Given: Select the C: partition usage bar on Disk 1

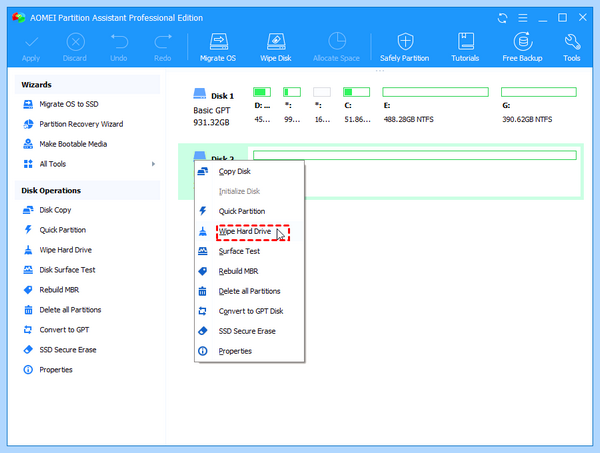Looking at the screenshot, I should pyautogui.click(x=356, y=92).
